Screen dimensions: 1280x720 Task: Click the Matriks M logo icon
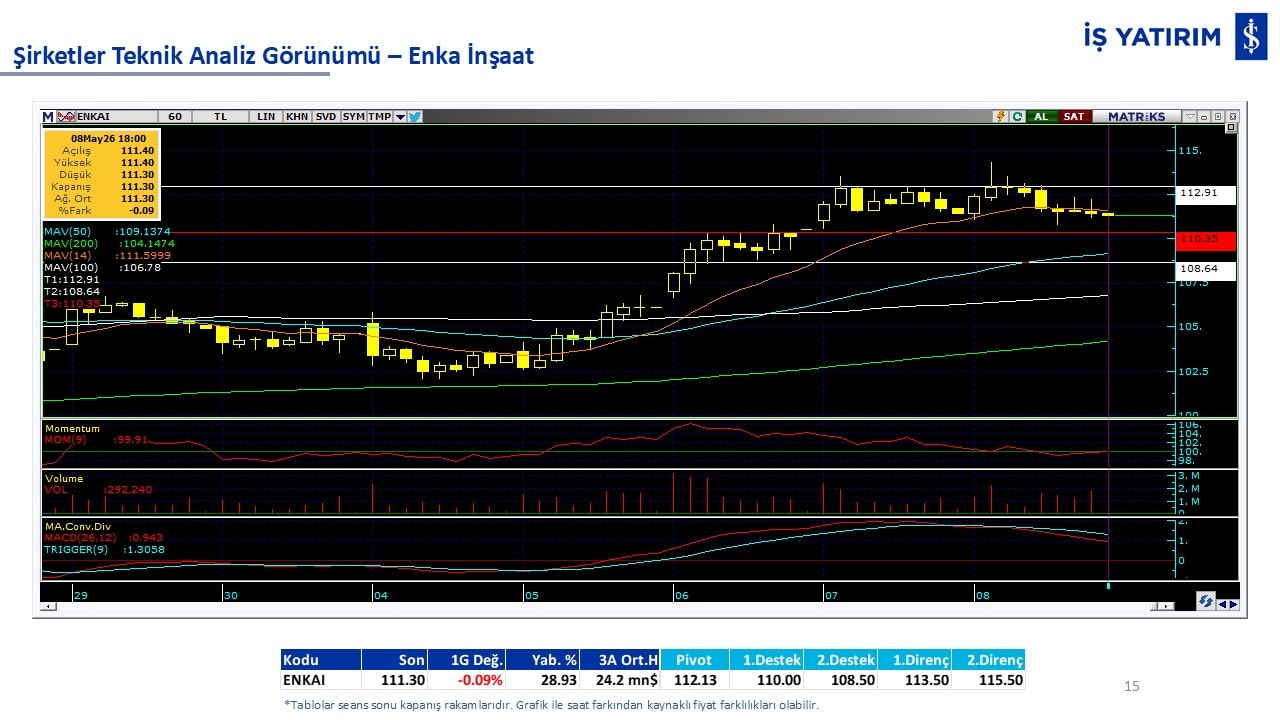pyautogui.click(x=47, y=116)
